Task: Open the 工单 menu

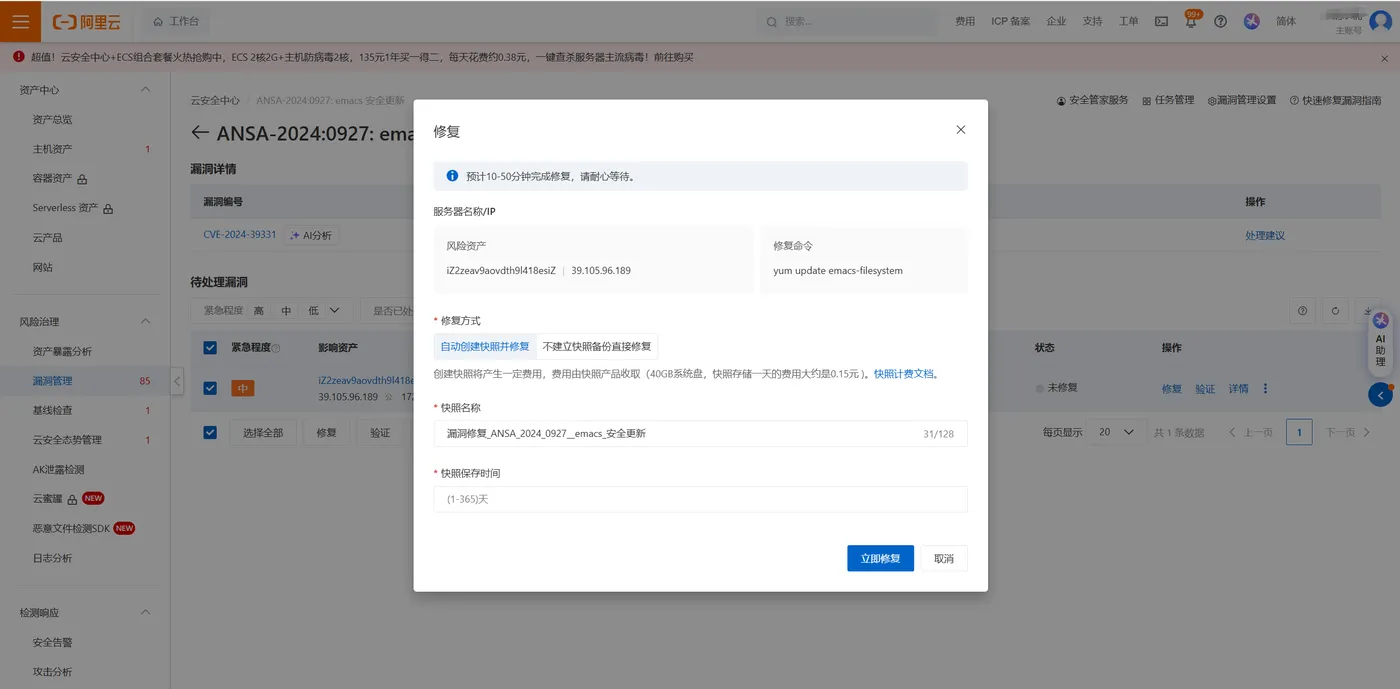Action: 1128,21
